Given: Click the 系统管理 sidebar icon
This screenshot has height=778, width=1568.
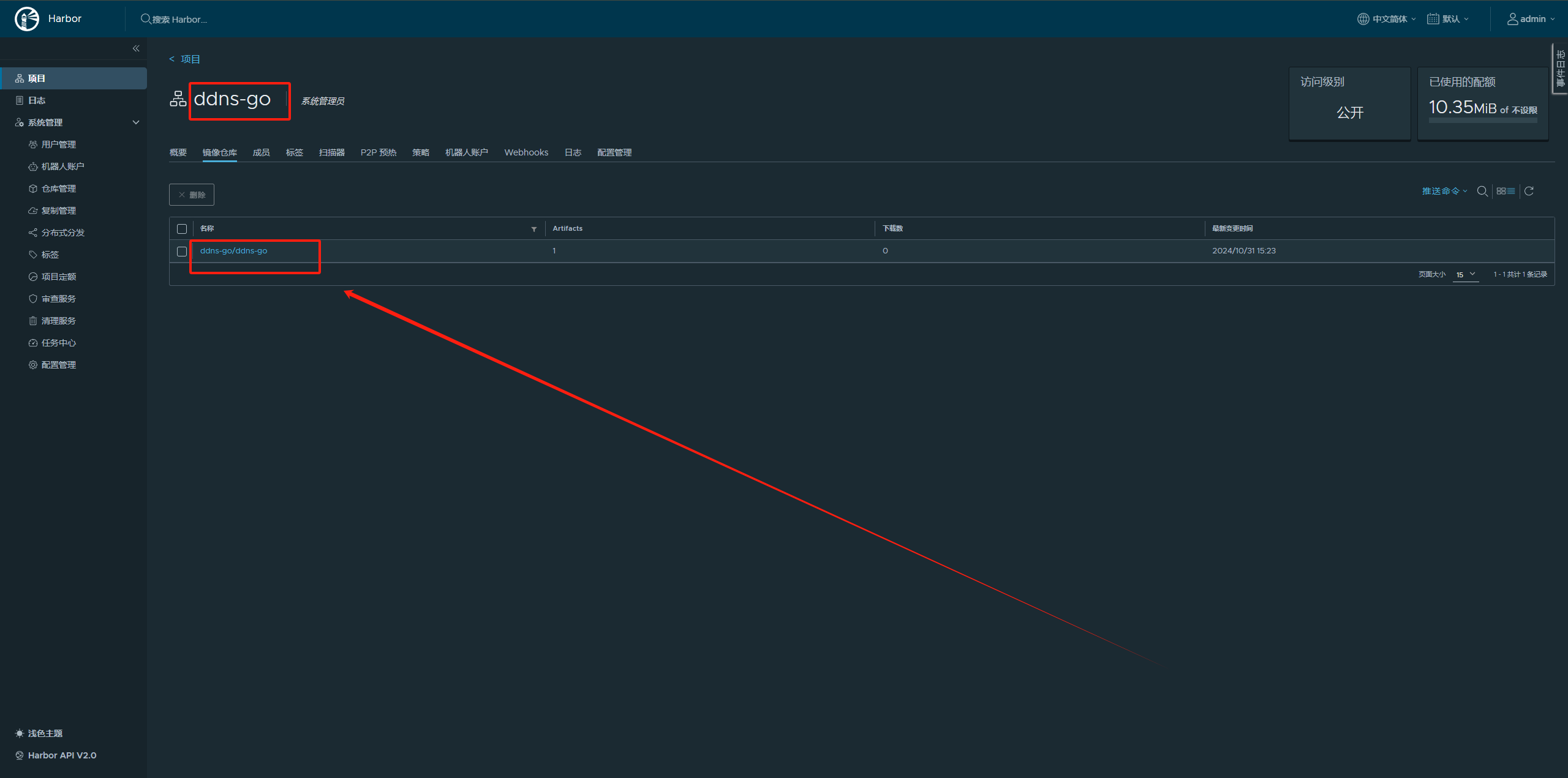Looking at the screenshot, I should 20,122.
